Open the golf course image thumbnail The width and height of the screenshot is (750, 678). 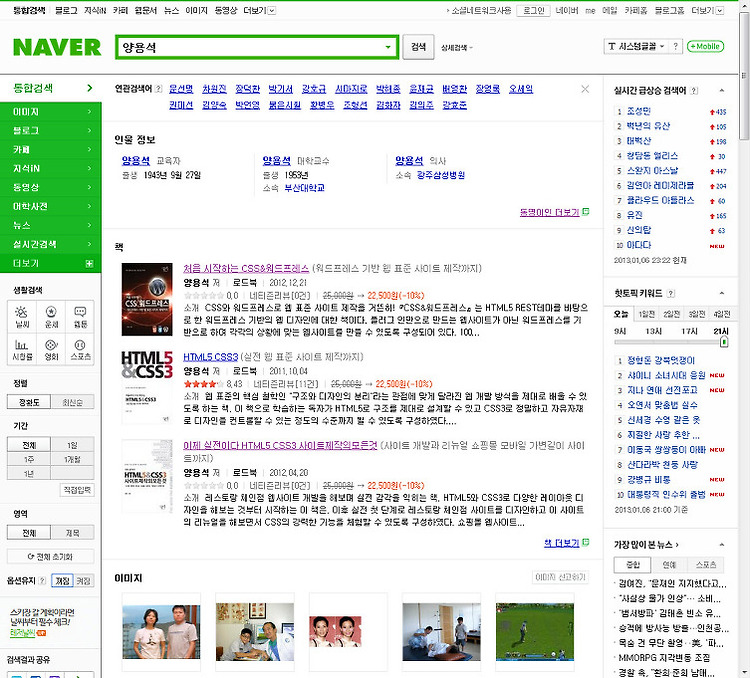tap(535, 632)
